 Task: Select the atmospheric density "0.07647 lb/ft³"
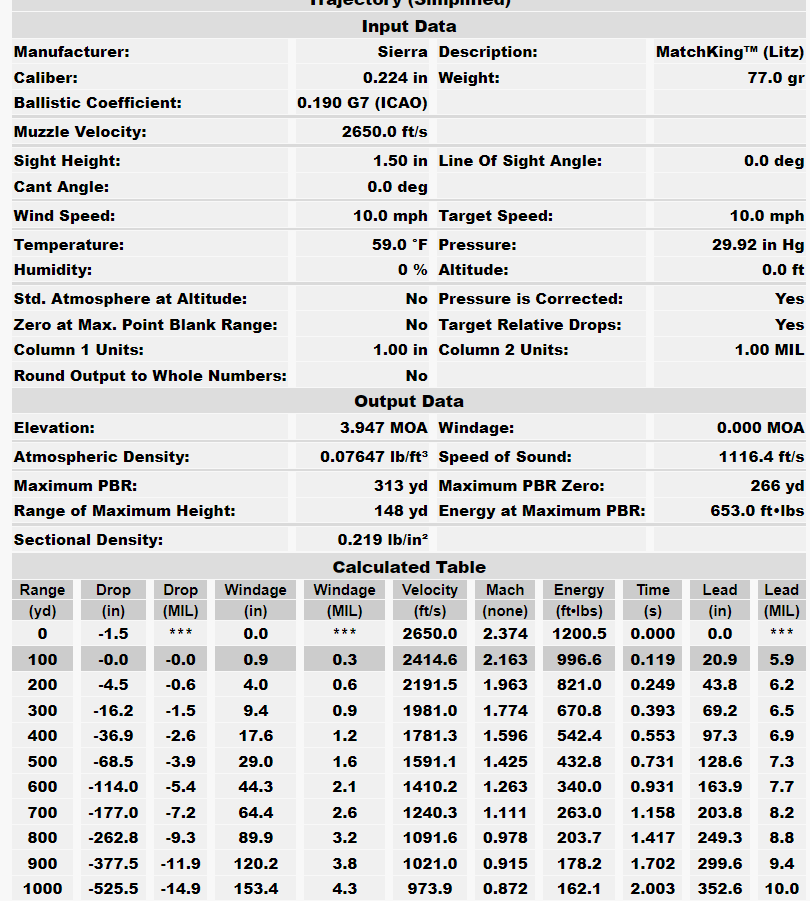[x=374, y=457]
